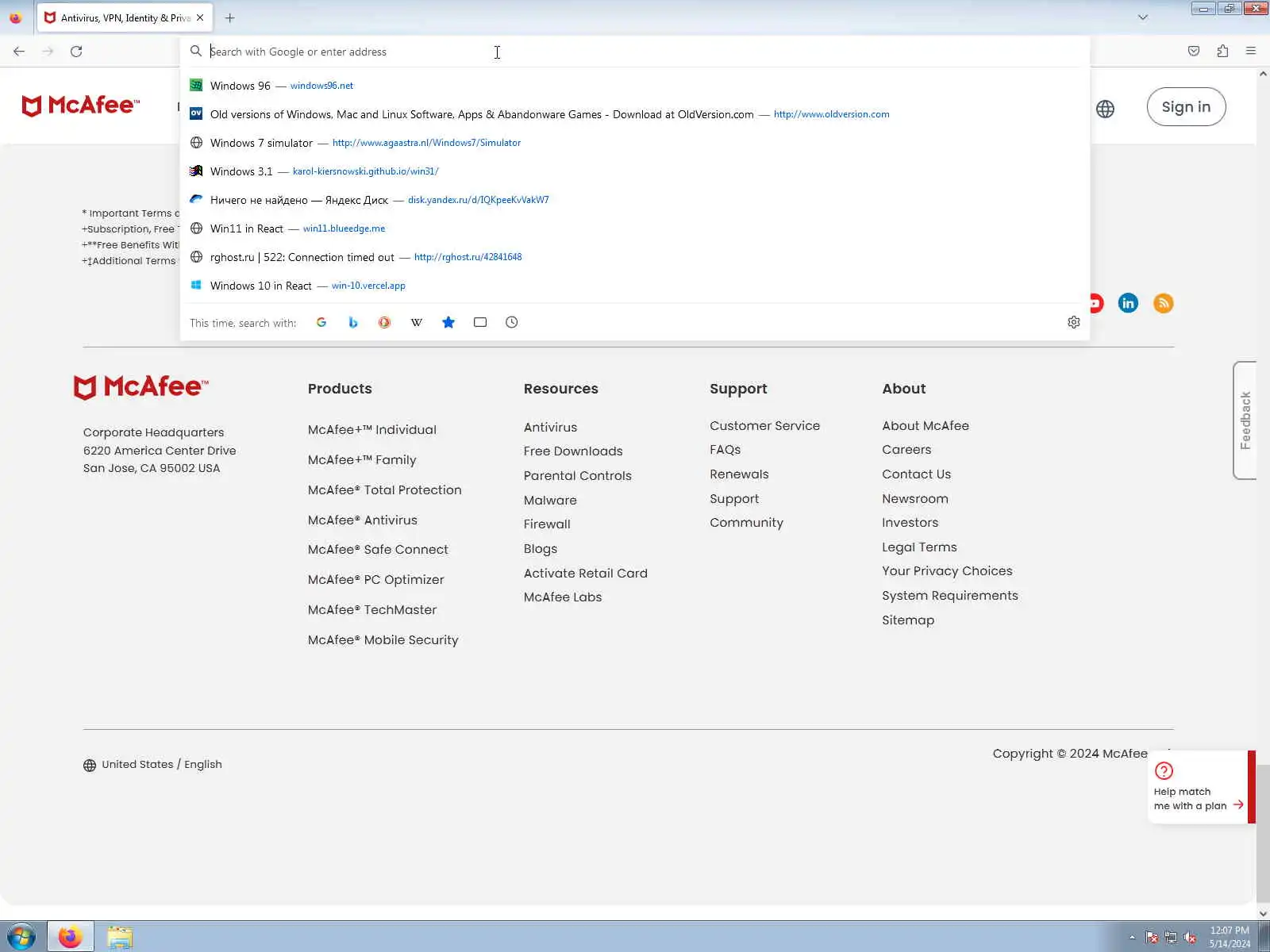The width and height of the screenshot is (1270, 952).
Task: Search this time with Wikipedia icon
Action: [x=417, y=322]
